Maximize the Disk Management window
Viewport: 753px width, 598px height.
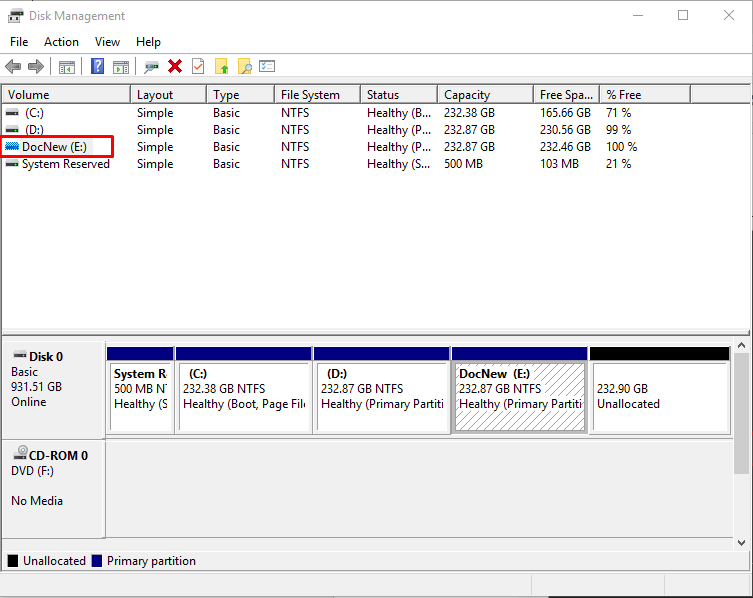(x=683, y=15)
